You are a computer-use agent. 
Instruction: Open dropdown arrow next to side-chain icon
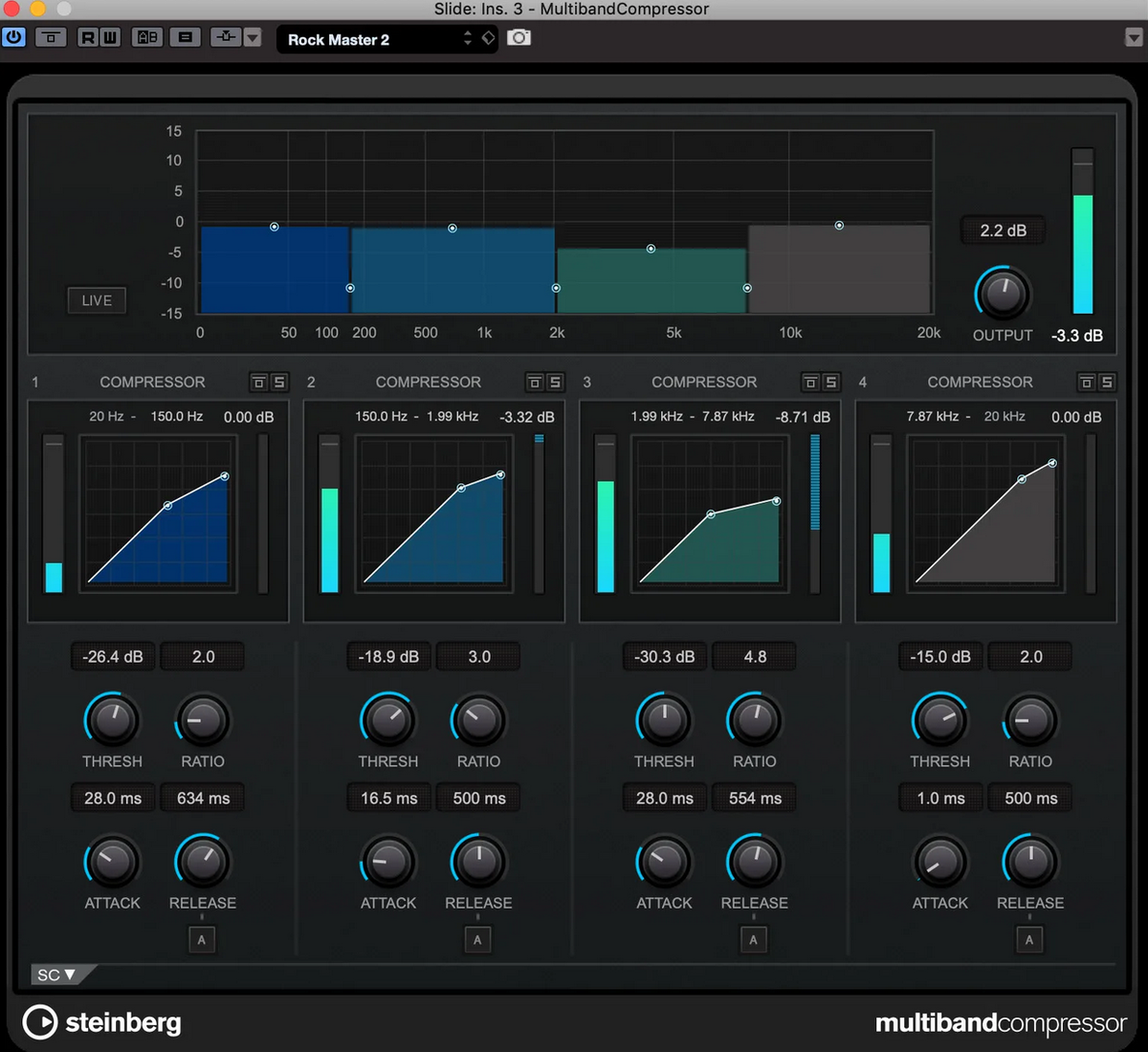click(x=253, y=38)
